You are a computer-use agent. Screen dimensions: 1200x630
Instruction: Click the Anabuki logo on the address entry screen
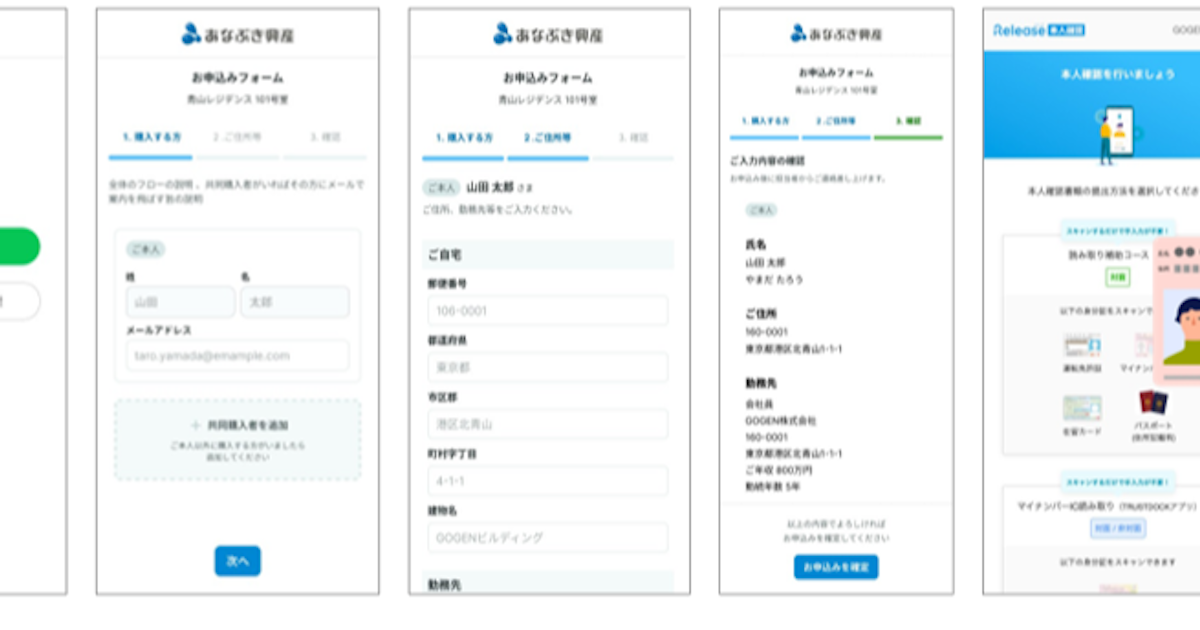click(x=548, y=34)
